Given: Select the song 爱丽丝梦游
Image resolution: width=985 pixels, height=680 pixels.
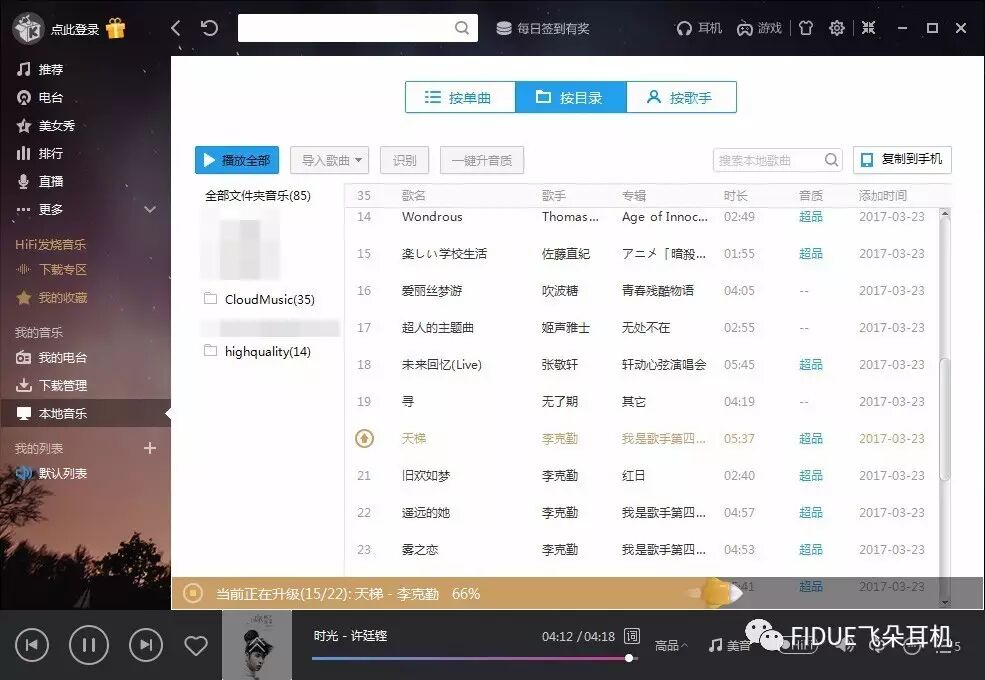Looking at the screenshot, I should [432, 290].
